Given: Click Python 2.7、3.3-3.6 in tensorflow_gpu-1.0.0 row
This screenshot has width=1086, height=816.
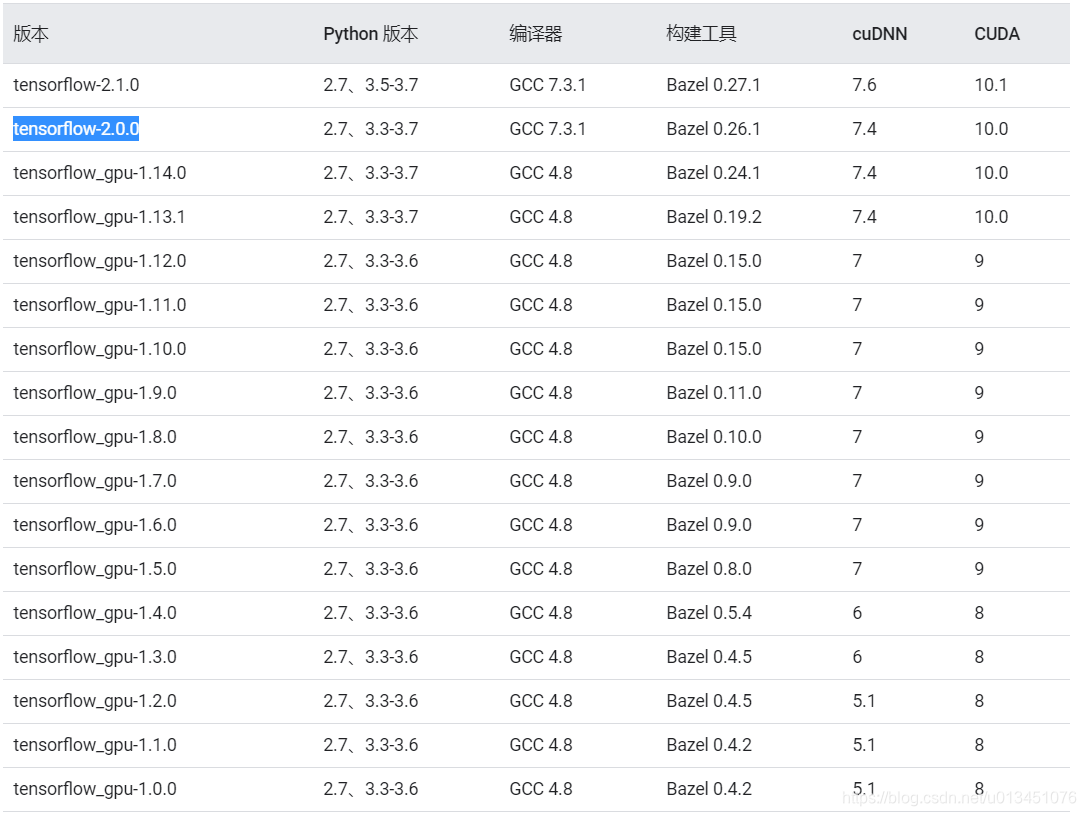Looking at the screenshot, I should tap(371, 789).
